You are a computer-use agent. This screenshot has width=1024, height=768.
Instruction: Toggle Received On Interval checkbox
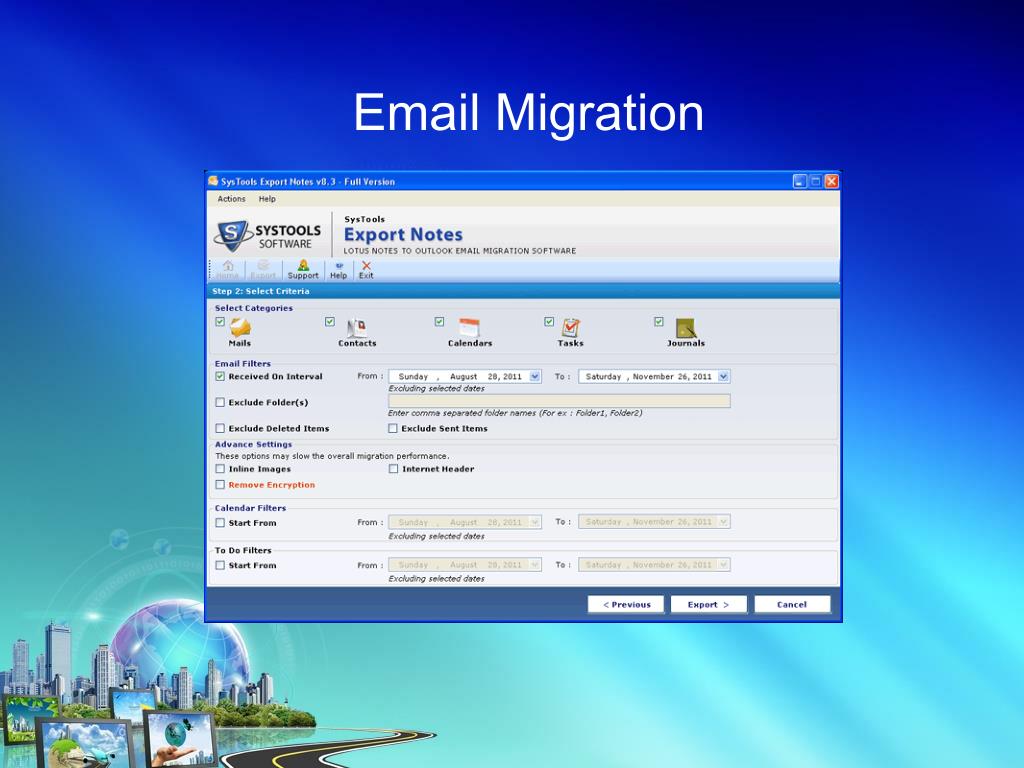220,376
